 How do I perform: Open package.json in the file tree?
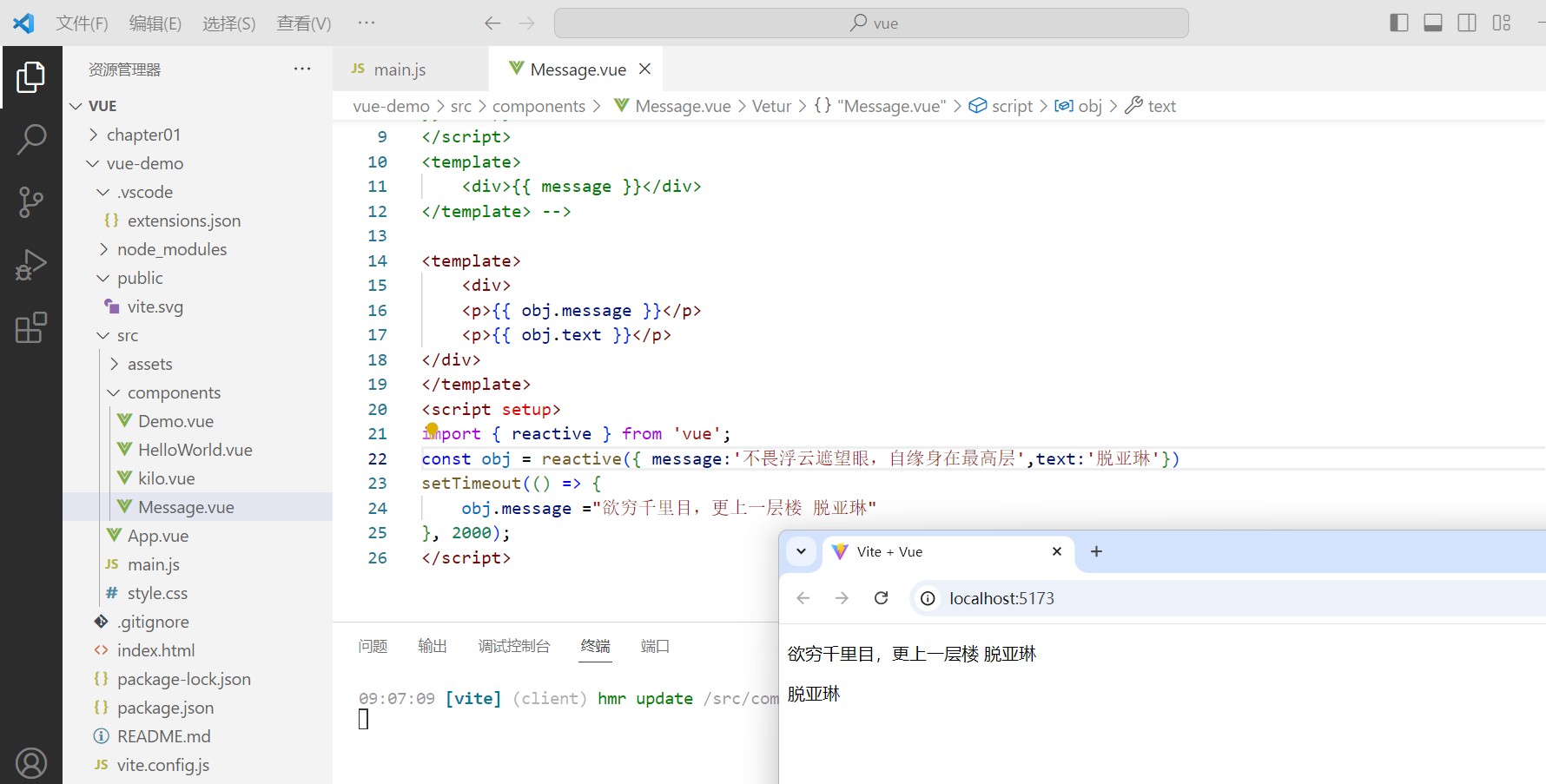(x=197, y=708)
